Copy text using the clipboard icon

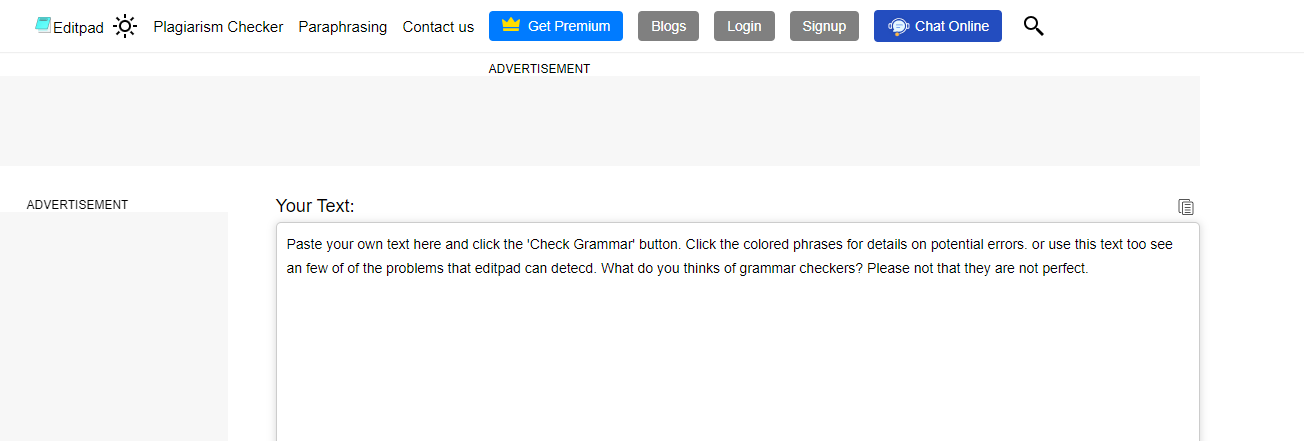click(1186, 207)
